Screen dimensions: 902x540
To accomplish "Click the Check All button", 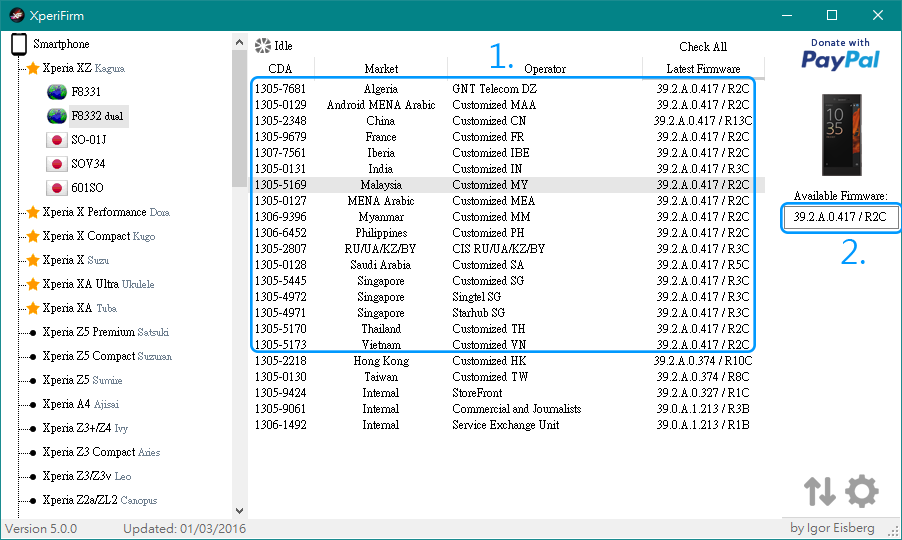I will (703, 47).
